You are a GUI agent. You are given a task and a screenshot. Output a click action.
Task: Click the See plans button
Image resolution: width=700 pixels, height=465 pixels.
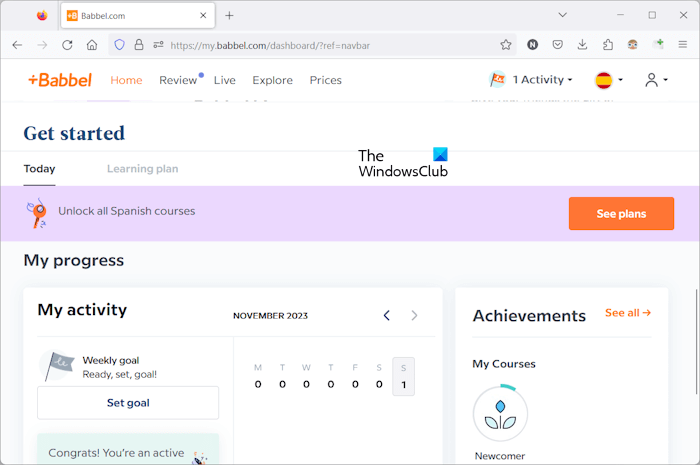(621, 214)
